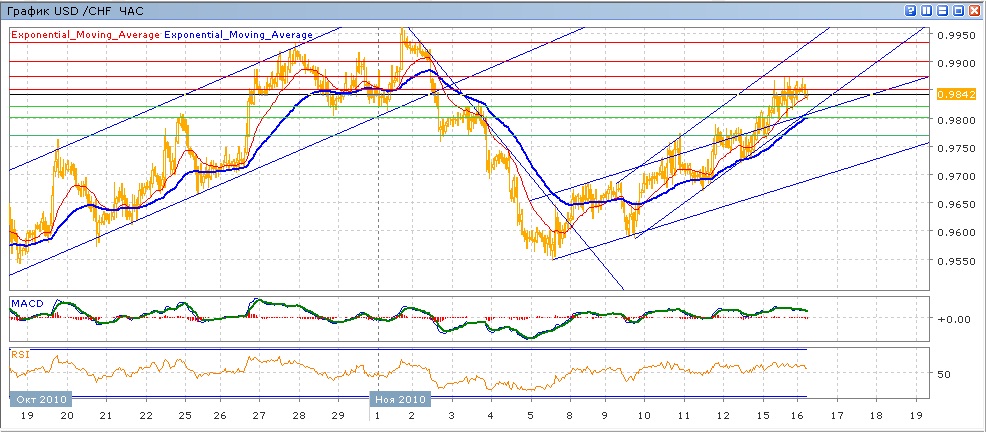
Task: Close the USD/CHF chart window
Action: tap(973, 10)
